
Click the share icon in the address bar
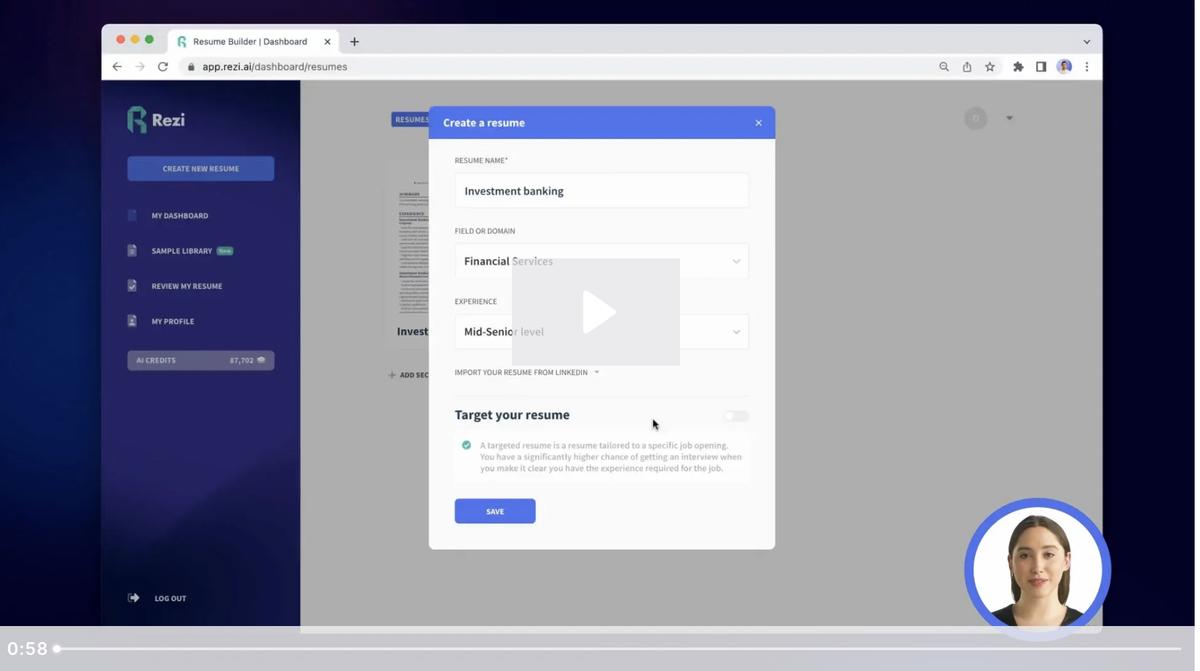967,67
